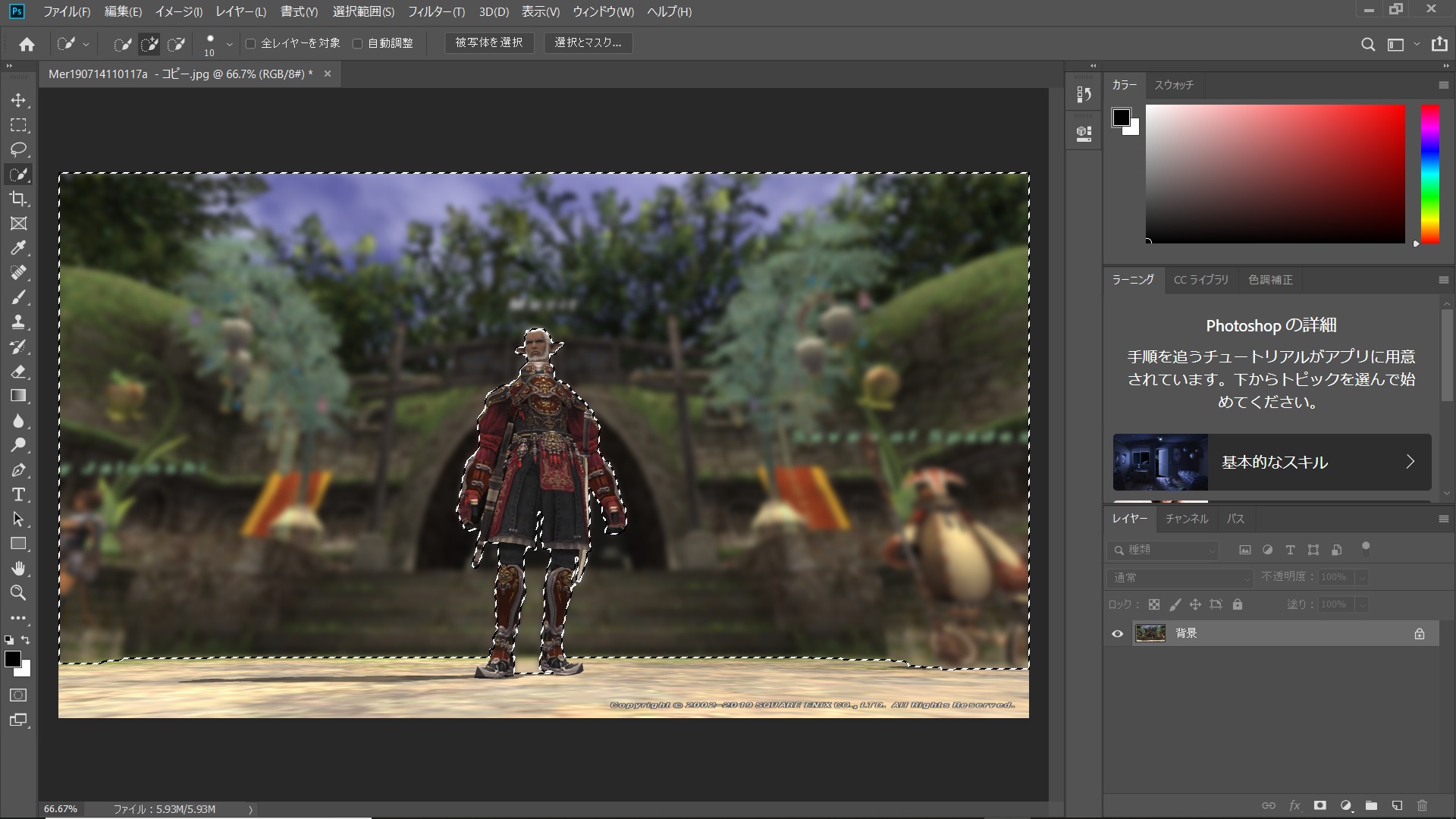The height and width of the screenshot is (819, 1456).
Task: Open the ファイル(F) menu
Action: [x=67, y=11]
